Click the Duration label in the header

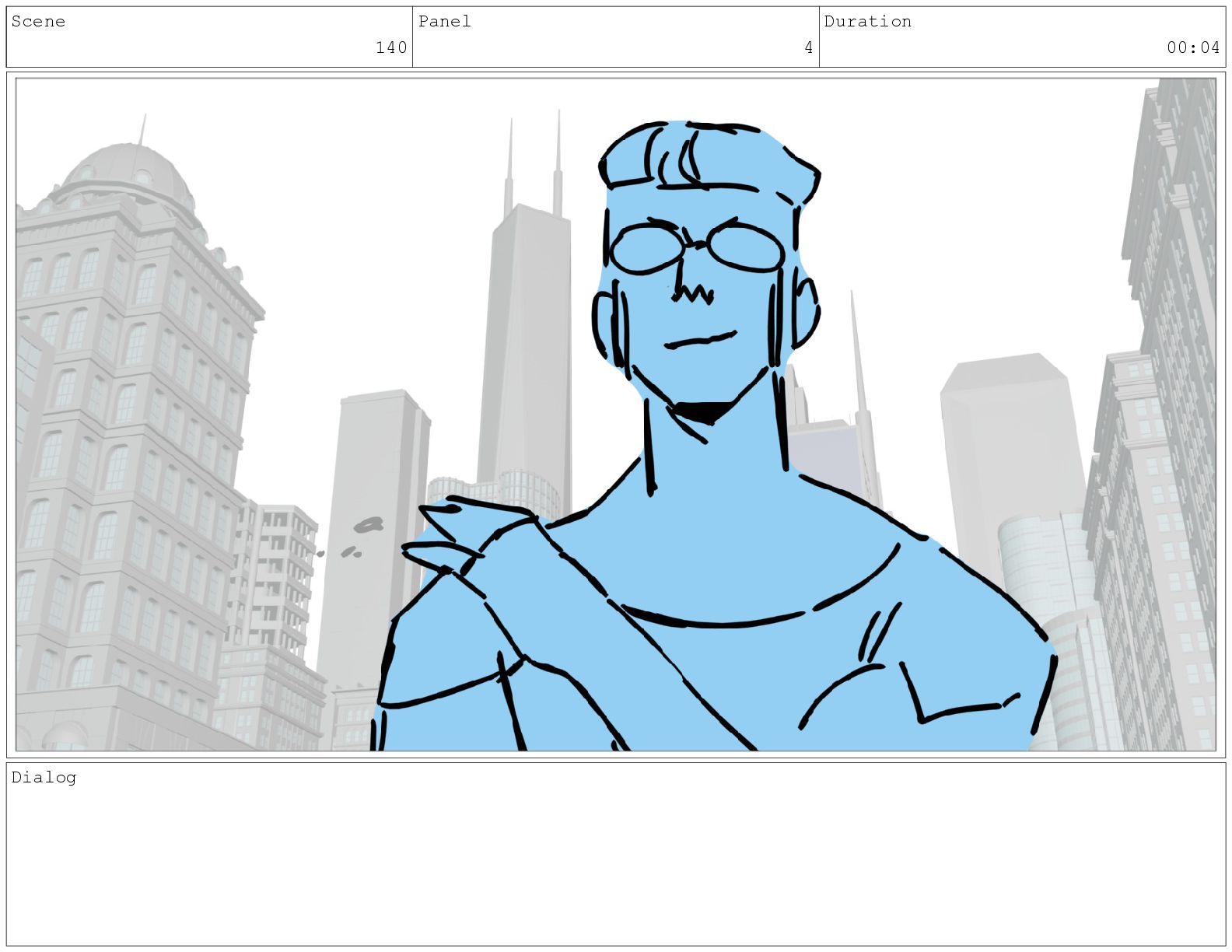pyautogui.click(x=867, y=22)
